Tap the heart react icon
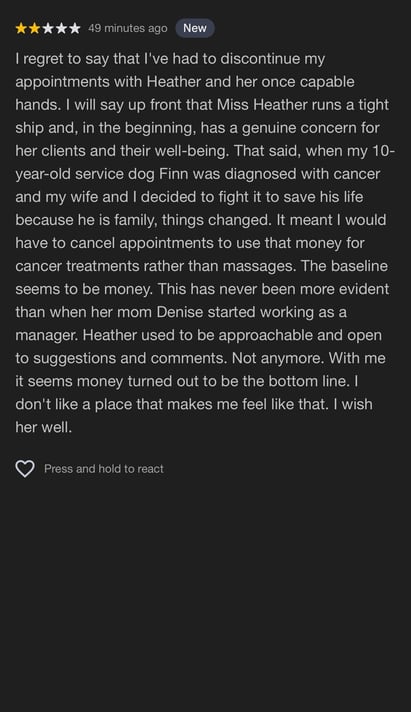The width and height of the screenshot is (411, 712). point(25,469)
